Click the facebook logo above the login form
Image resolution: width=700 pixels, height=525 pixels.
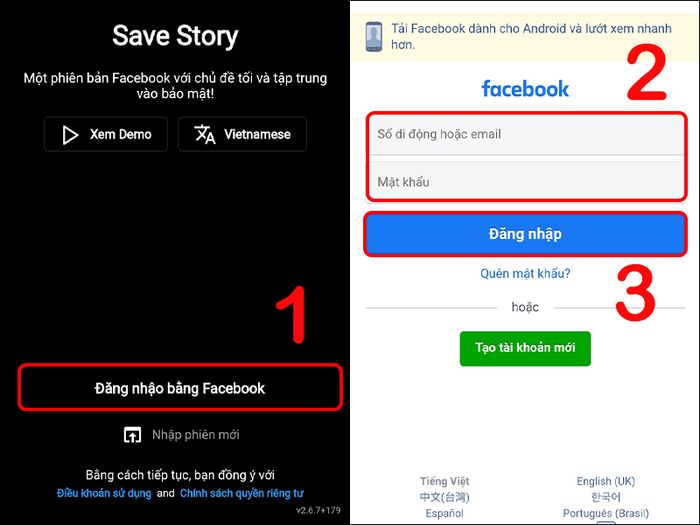tap(525, 89)
